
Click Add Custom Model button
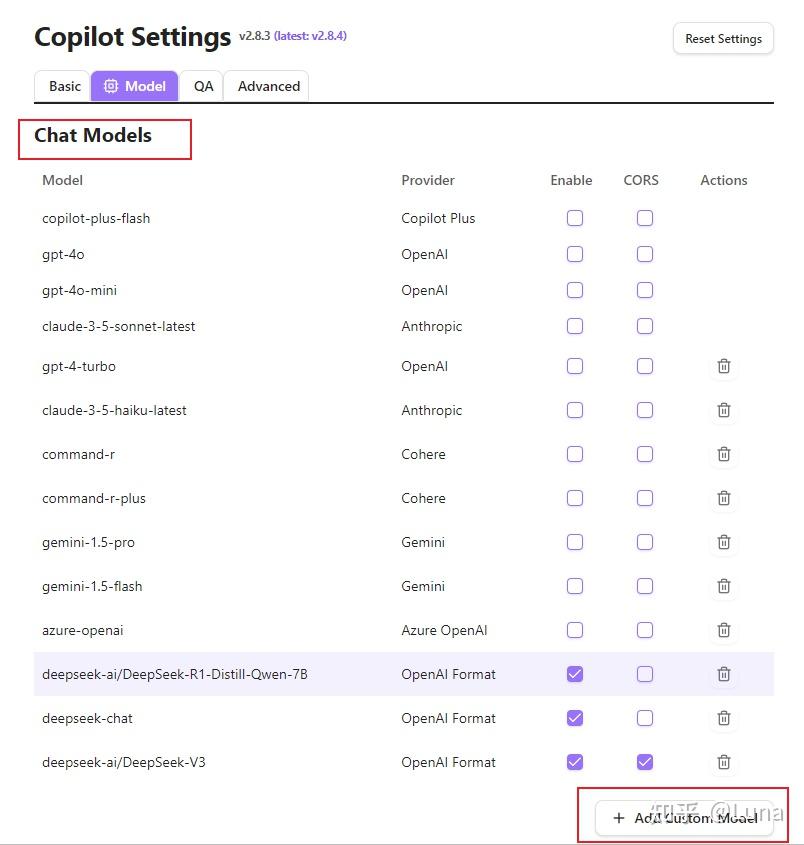click(685, 818)
